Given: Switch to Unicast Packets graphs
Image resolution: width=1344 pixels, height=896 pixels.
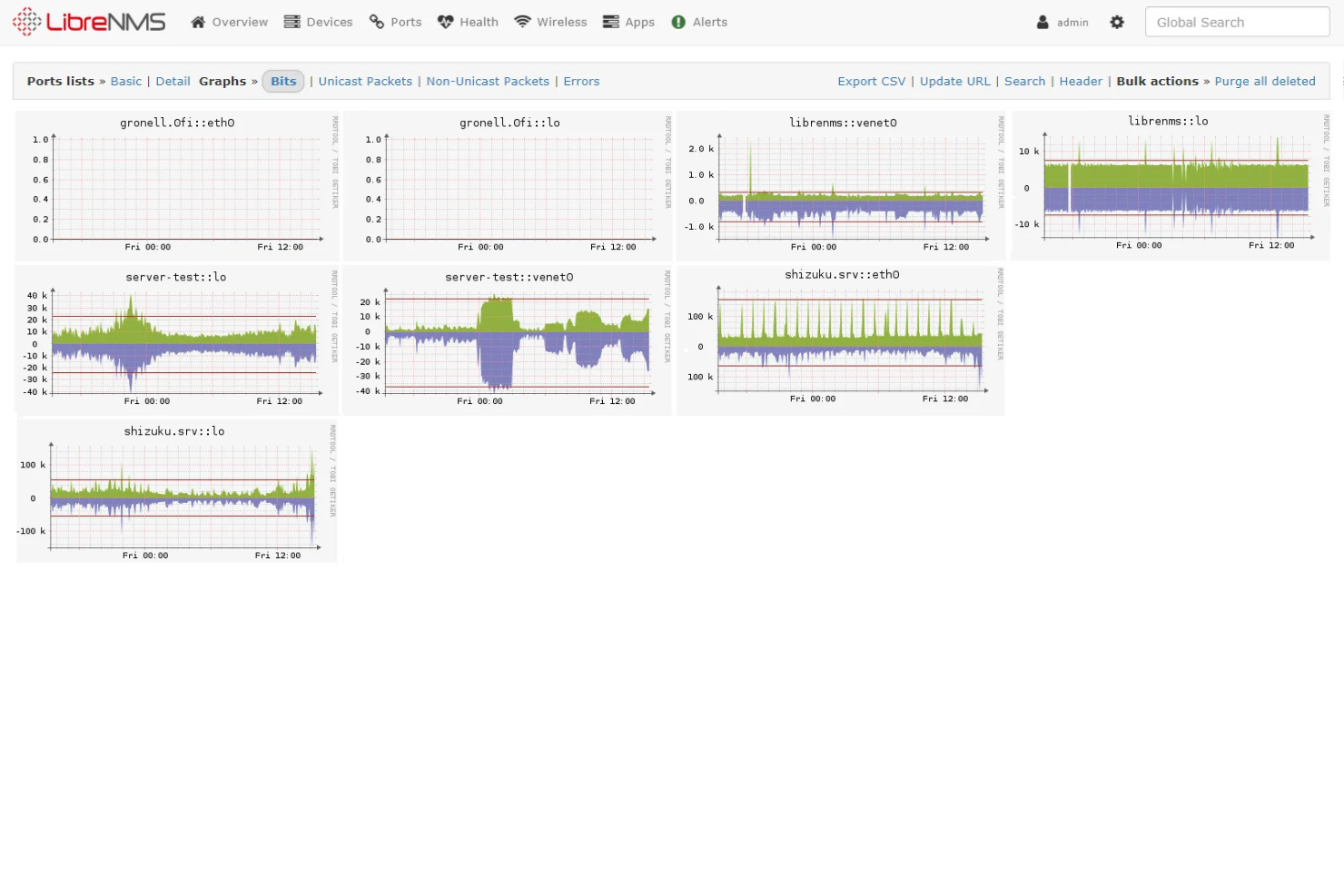Looking at the screenshot, I should 365,81.
